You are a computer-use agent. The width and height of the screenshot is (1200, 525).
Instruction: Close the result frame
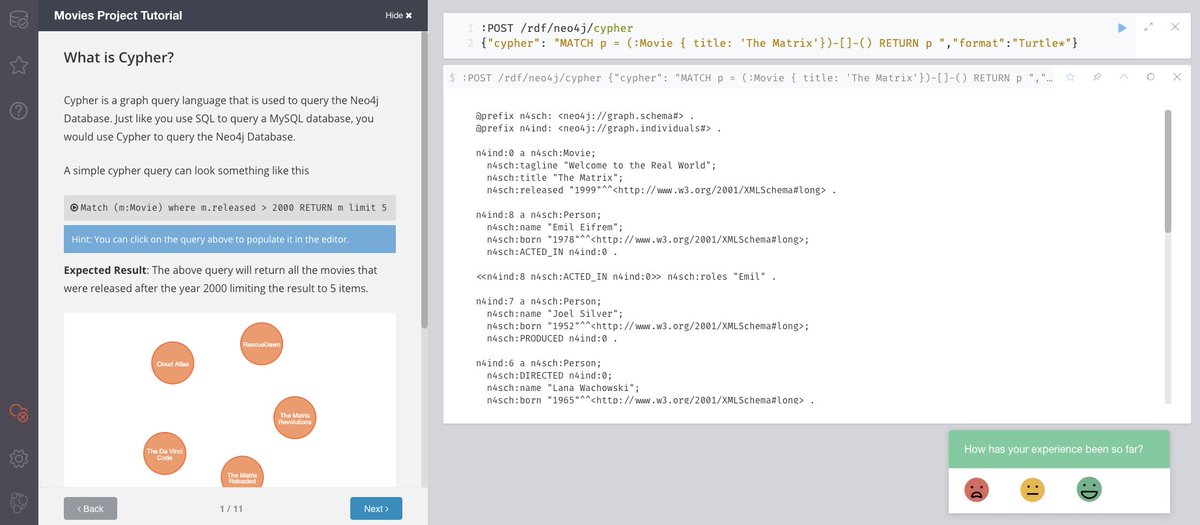click(1176, 77)
